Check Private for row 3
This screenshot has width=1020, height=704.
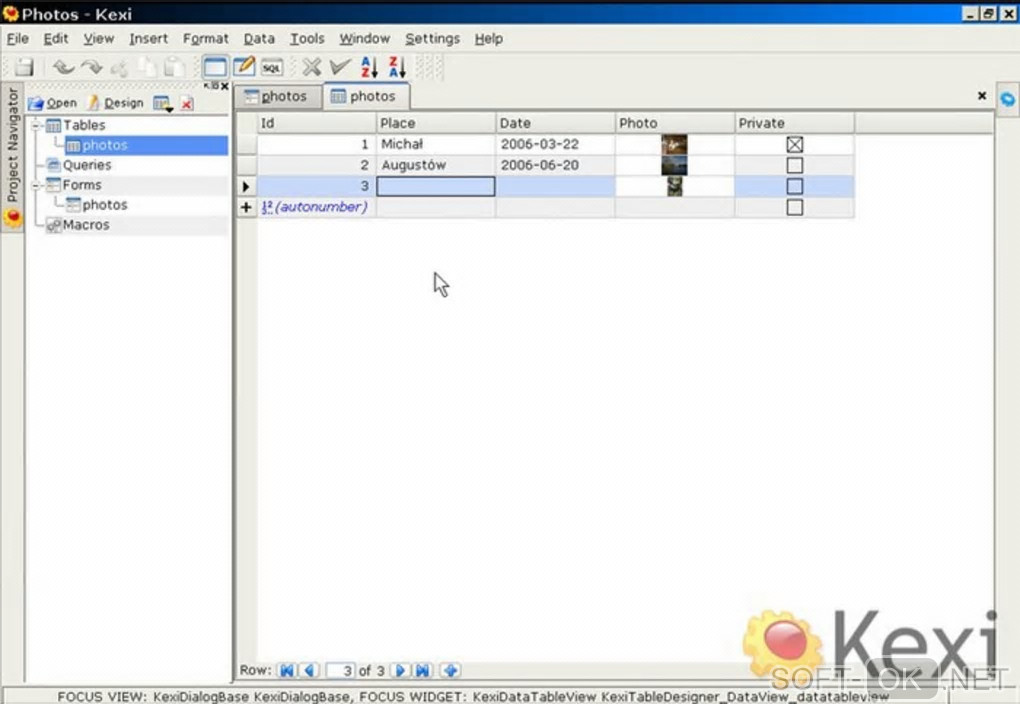794,186
